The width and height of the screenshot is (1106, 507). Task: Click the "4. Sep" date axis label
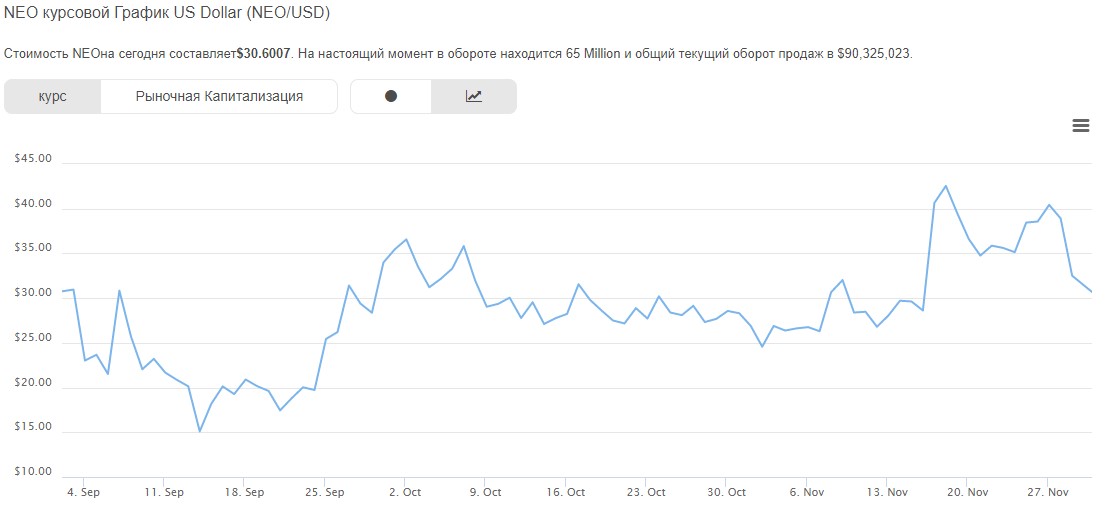pyautogui.click(x=83, y=492)
